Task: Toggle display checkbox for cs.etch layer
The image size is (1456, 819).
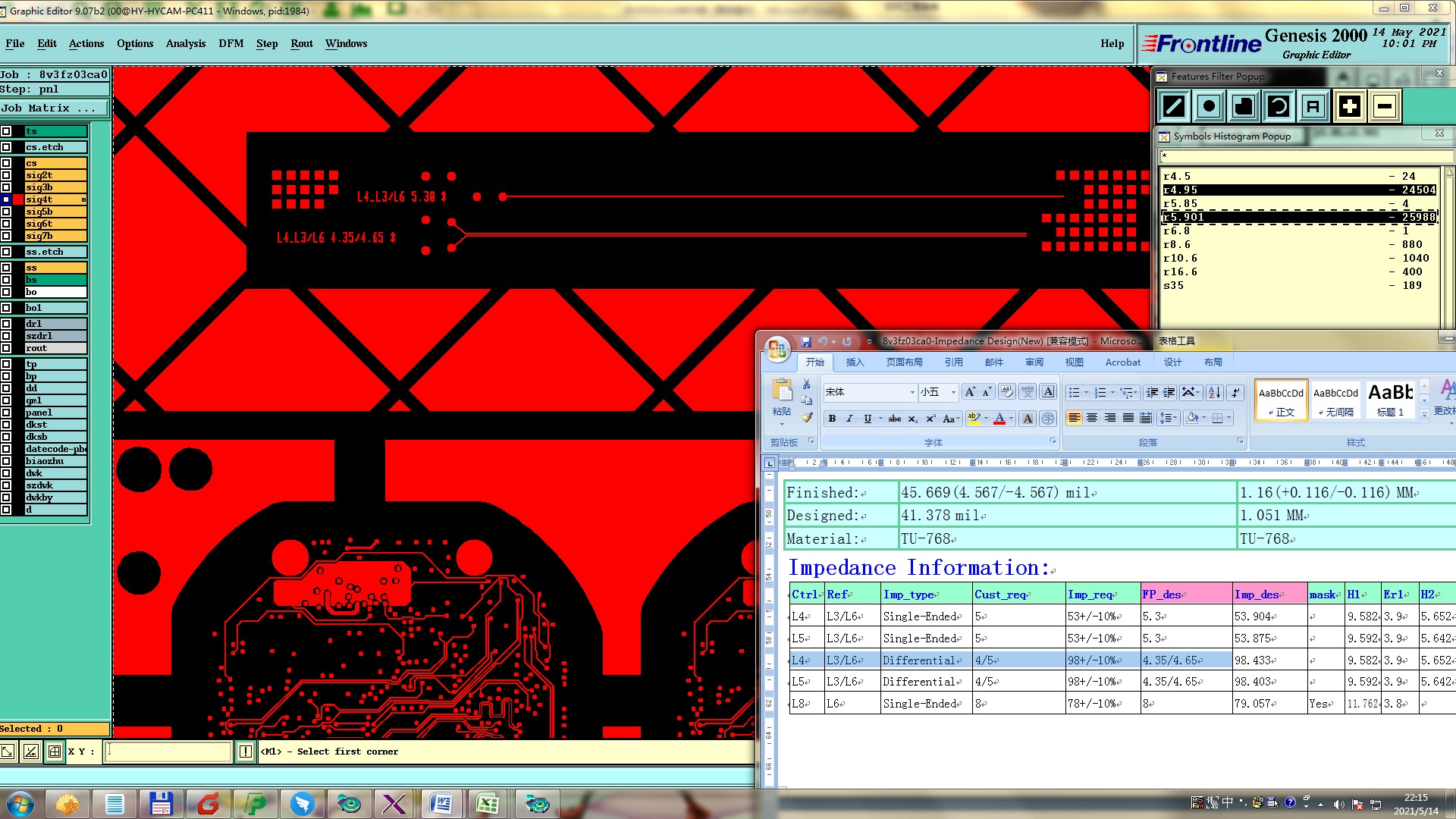Action: point(7,147)
